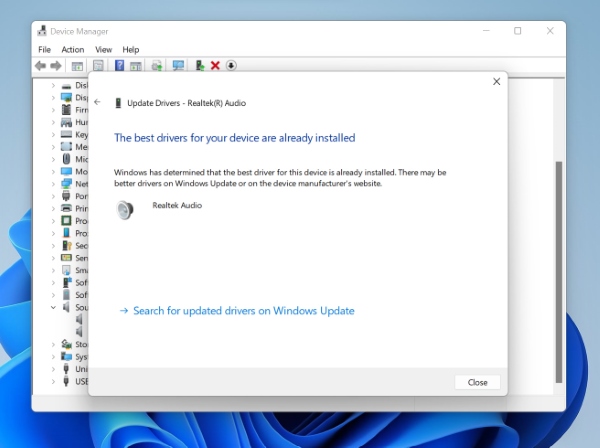The height and width of the screenshot is (448, 600).
Task: Select the System devices category icon
Action: click(66, 357)
